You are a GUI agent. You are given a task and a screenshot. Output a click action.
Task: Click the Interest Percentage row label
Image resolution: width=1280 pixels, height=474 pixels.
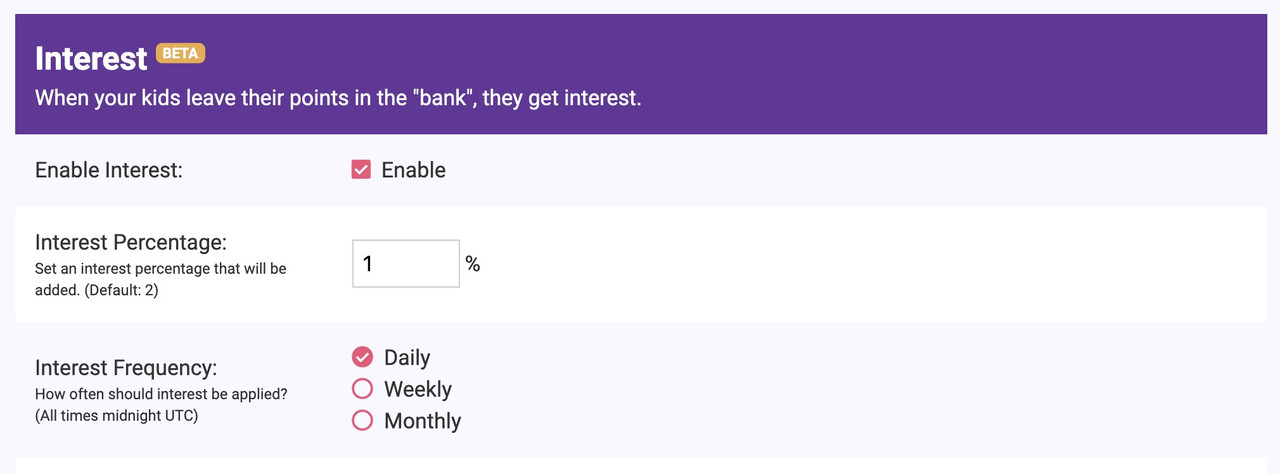pyautogui.click(x=131, y=242)
